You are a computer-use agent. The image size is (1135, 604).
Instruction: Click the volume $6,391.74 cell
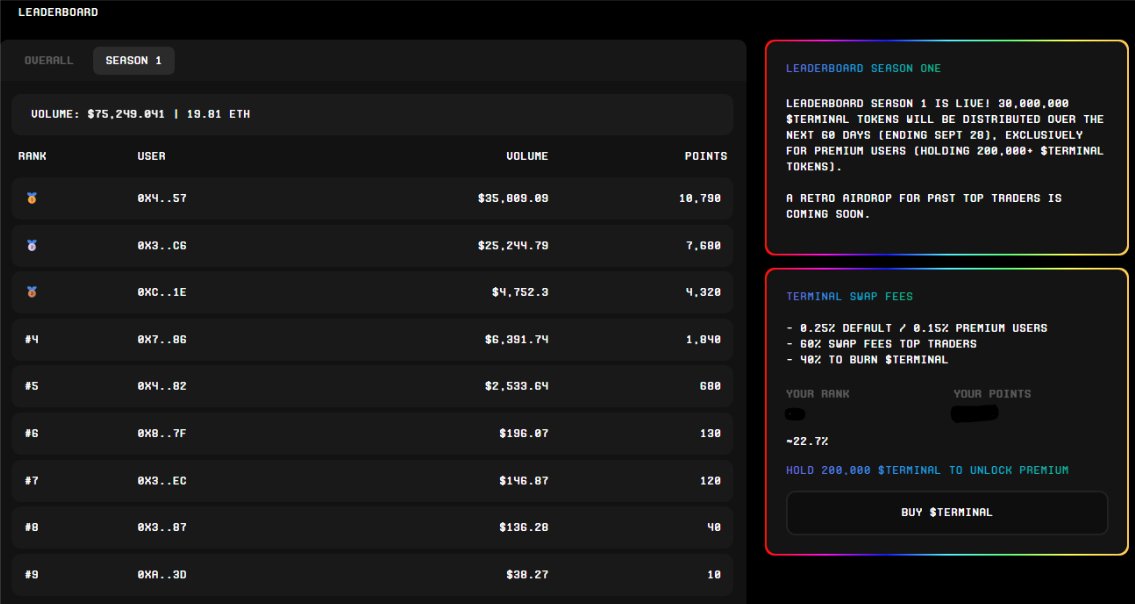point(516,339)
